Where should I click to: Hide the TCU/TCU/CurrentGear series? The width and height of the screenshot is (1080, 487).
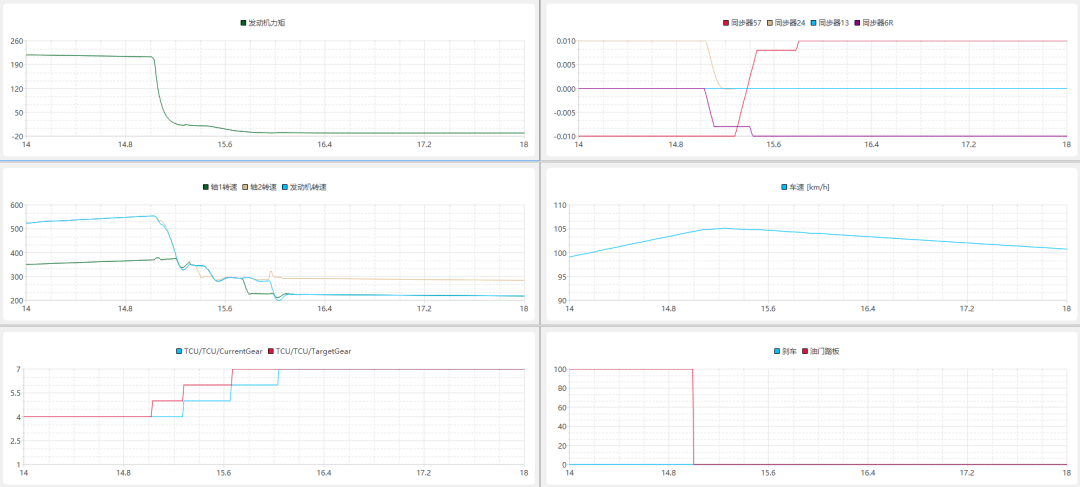pyautogui.click(x=221, y=351)
